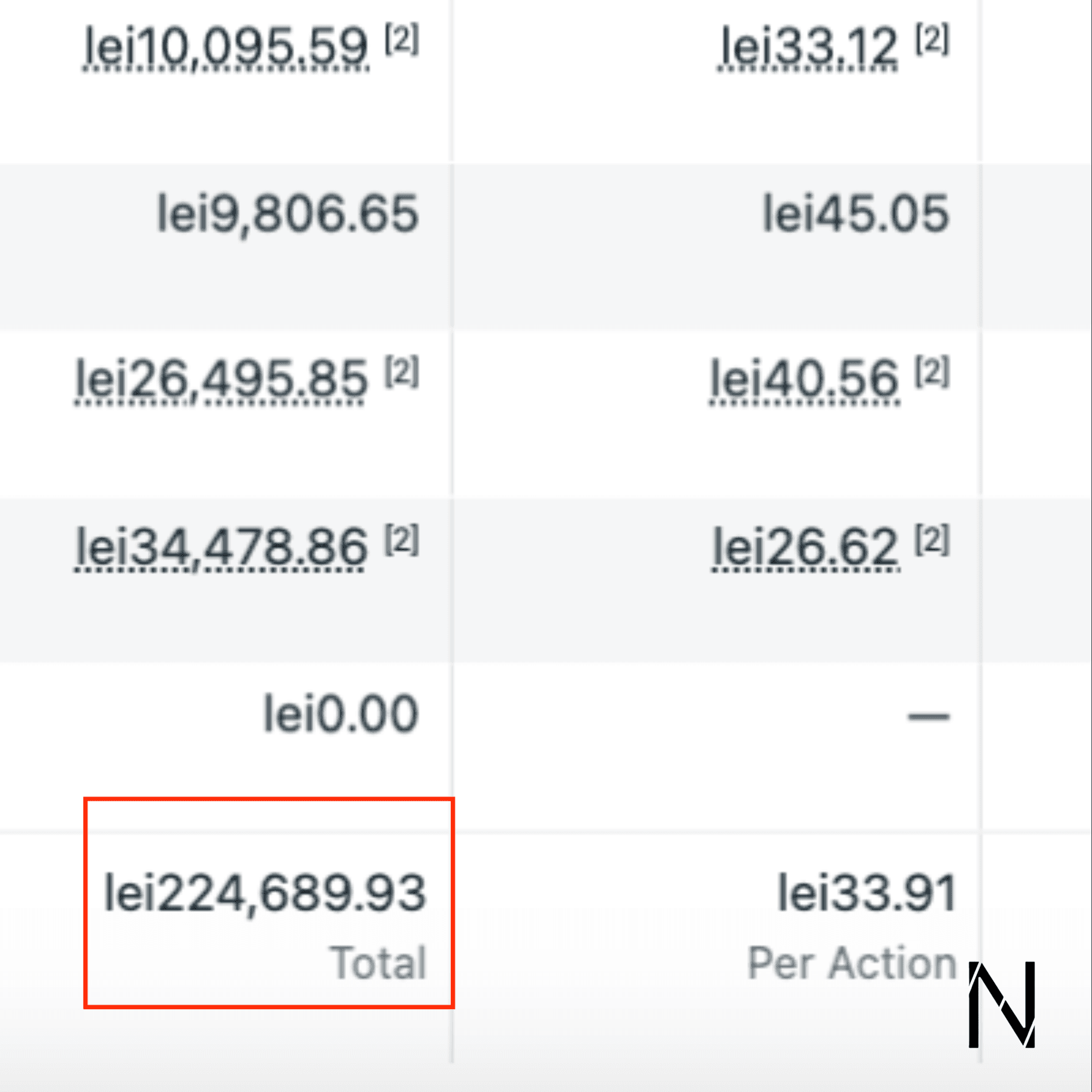The width and height of the screenshot is (1092, 1092).
Task: Open footnote [2] beside lei26,495.85
Action: point(402,372)
